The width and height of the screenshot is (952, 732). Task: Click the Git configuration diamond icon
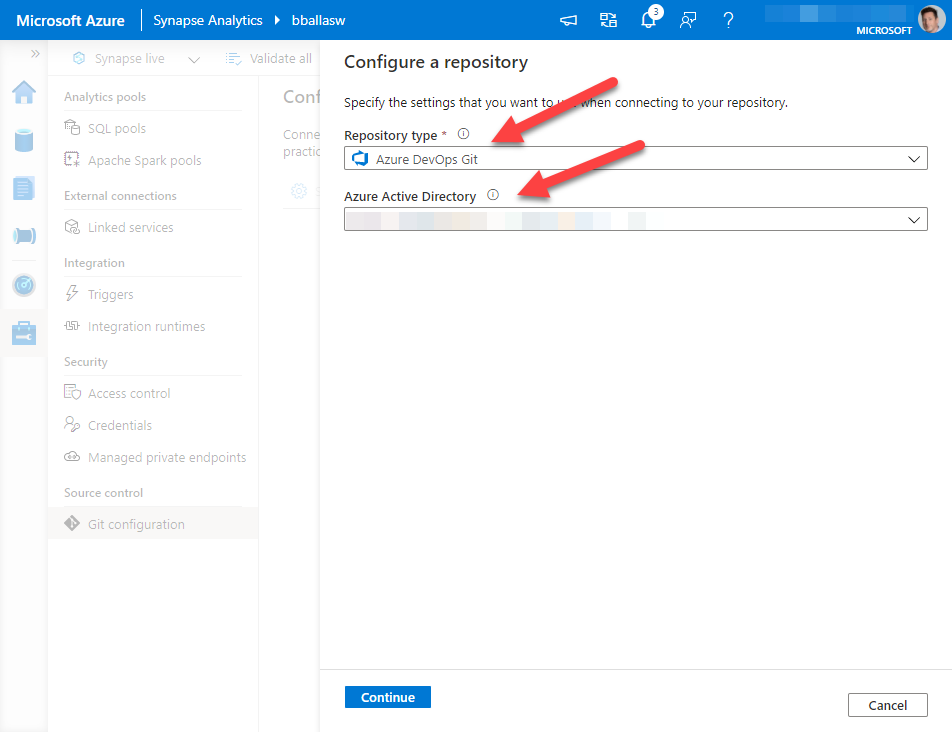pos(72,523)
